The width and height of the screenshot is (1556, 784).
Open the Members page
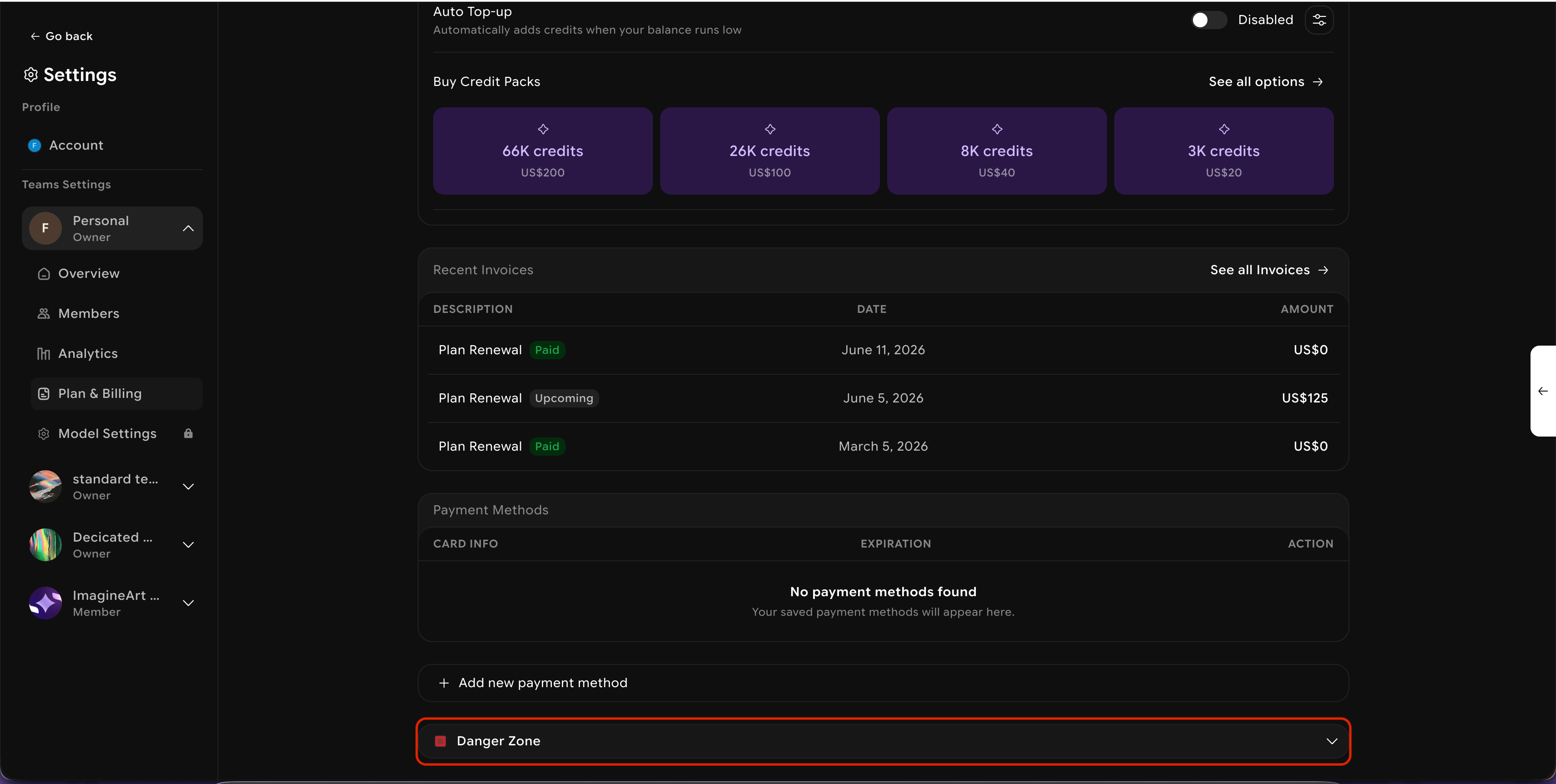pyautogui.click(x=116, y=313)
